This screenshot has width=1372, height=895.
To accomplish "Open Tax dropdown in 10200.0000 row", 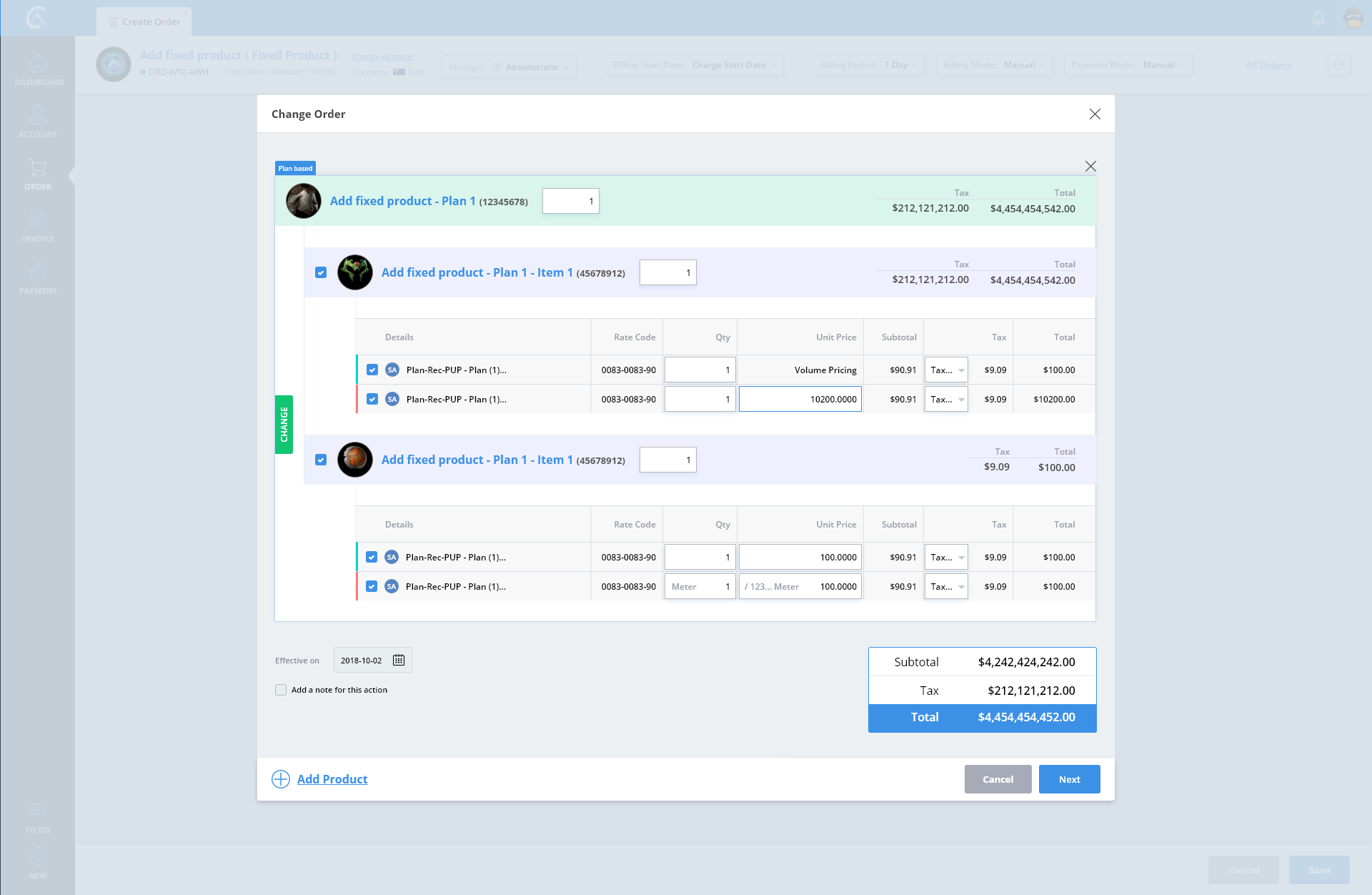I will [x=946, y=399].
